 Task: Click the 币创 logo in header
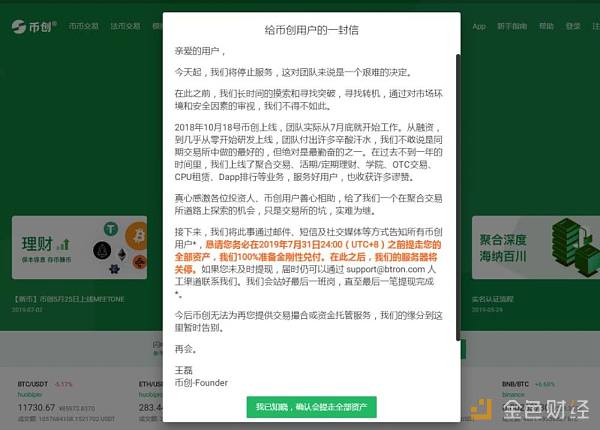click(x=34, y=26)
